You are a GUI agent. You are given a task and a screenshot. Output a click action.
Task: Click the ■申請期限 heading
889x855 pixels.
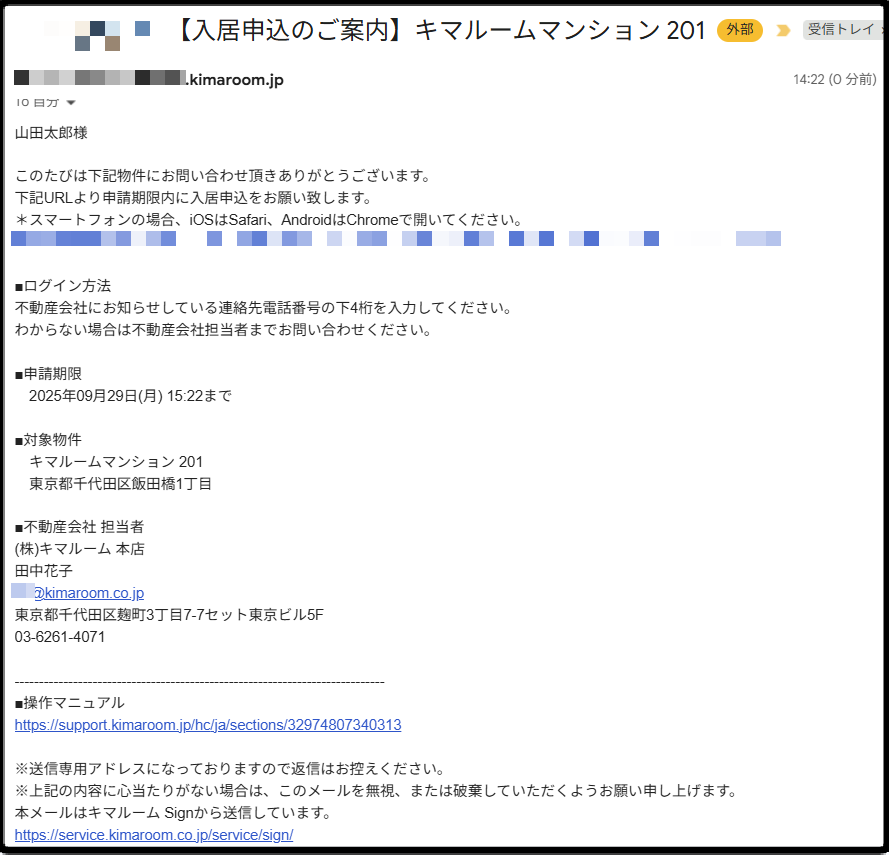pos(48,374)
